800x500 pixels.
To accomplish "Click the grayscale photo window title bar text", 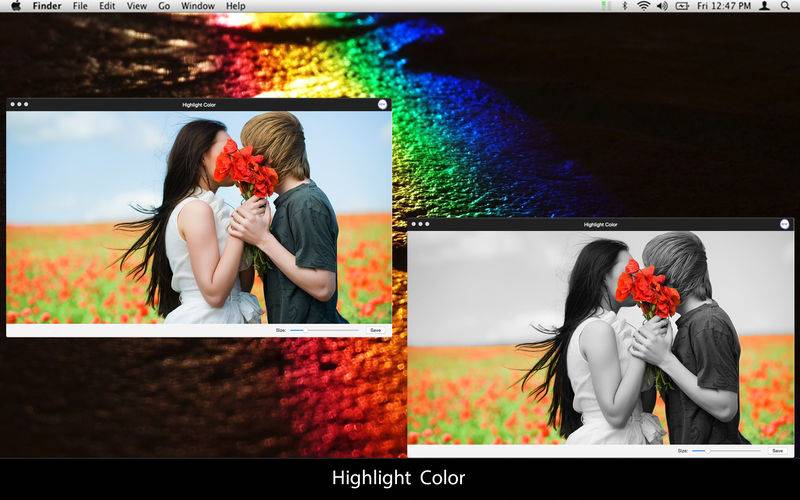I will (x=601, y=224).
